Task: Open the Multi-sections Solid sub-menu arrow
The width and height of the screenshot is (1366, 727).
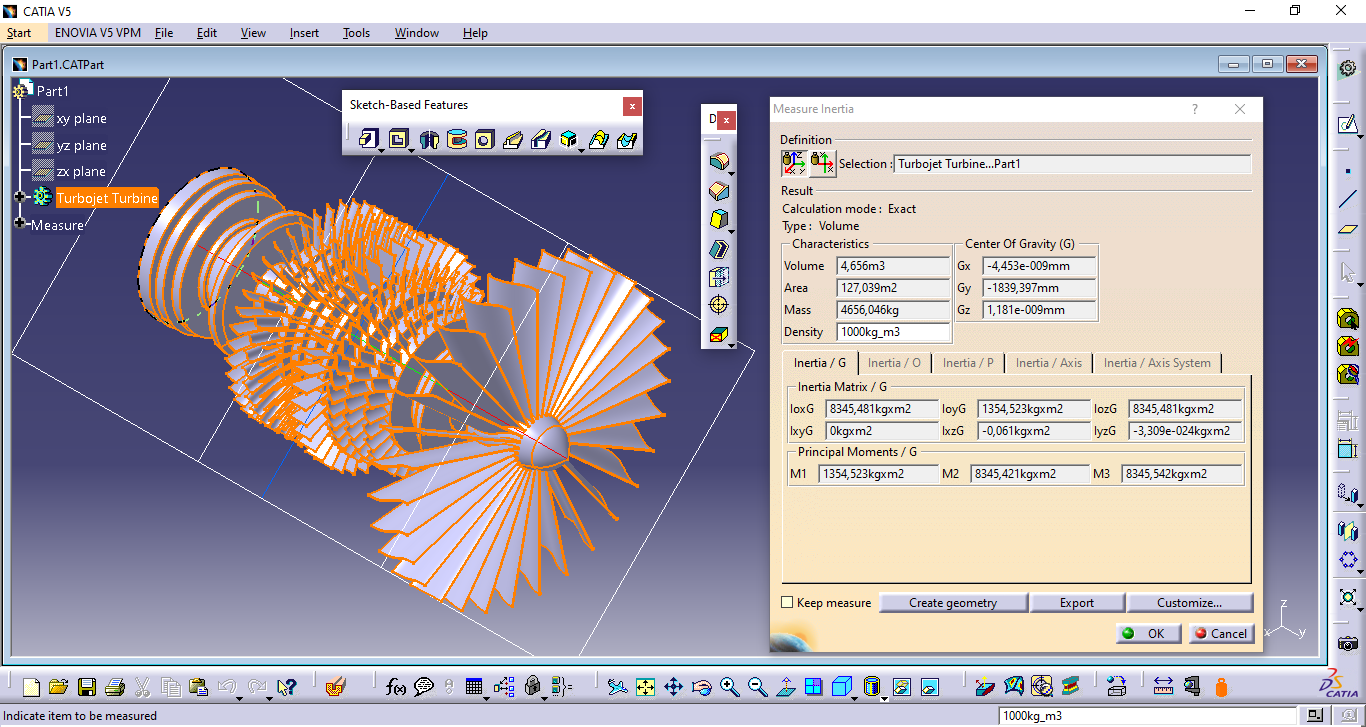Action: tap(582, 150)
